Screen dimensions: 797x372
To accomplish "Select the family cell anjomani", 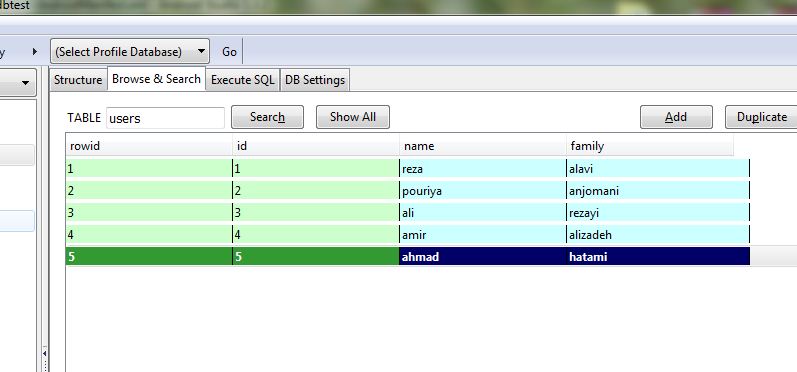I will [658, 191].
